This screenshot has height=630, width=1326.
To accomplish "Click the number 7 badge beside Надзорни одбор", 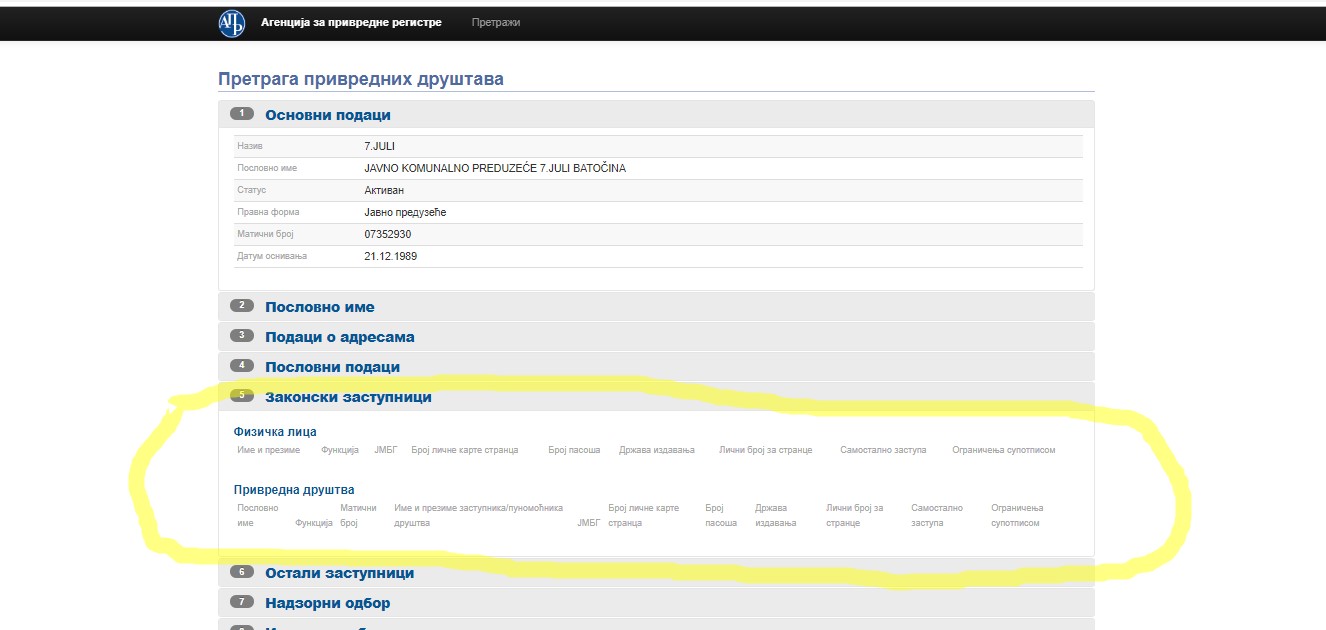I will point(242,602).
